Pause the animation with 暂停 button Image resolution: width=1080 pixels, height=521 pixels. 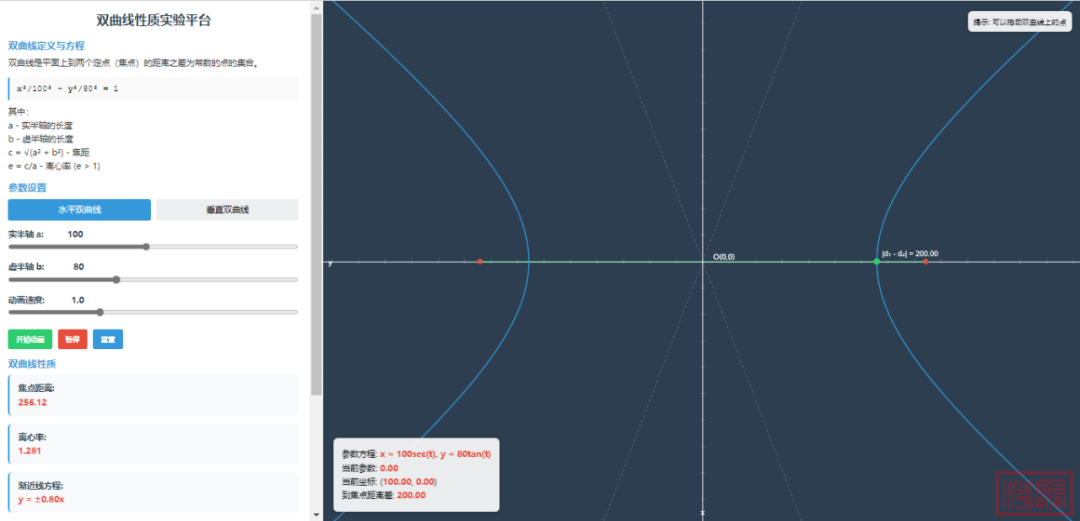point(72,340)
